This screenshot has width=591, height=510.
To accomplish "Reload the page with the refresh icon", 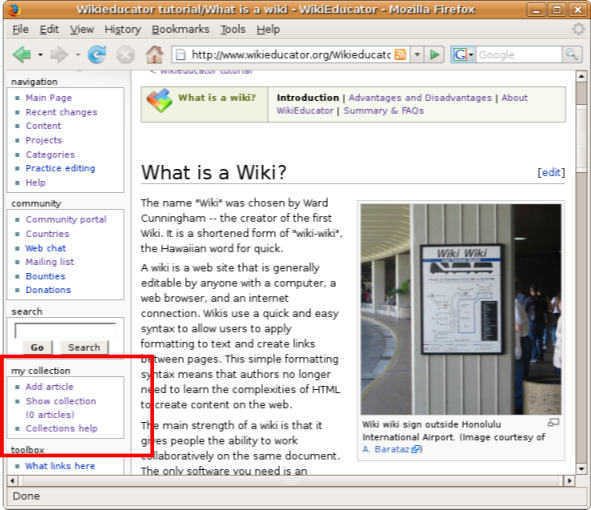I will click(97, 55).
